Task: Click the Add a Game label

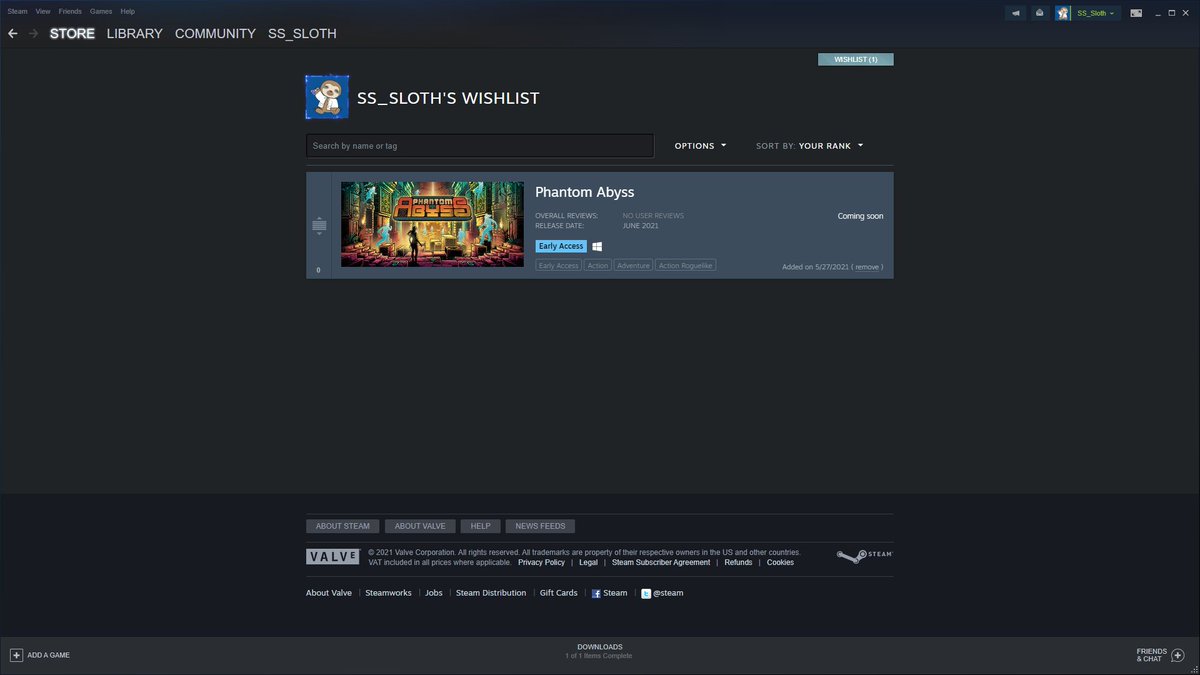Action: [48, 655]
